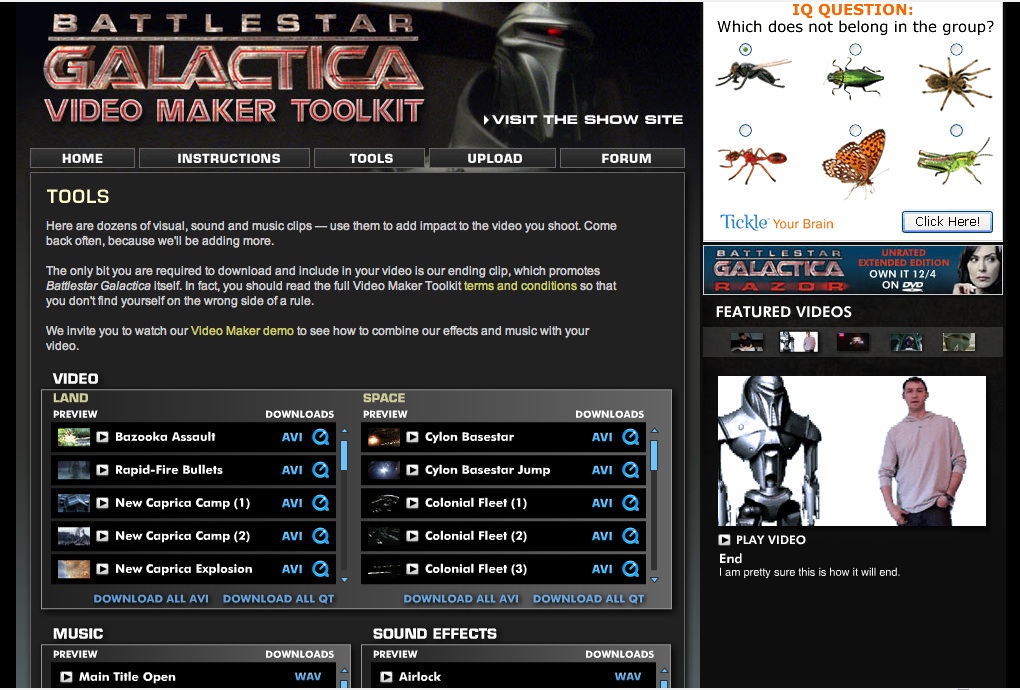1020x690 pixels.
Task: Click the Land list scrollbar thumb
Action: coord(344,455)
